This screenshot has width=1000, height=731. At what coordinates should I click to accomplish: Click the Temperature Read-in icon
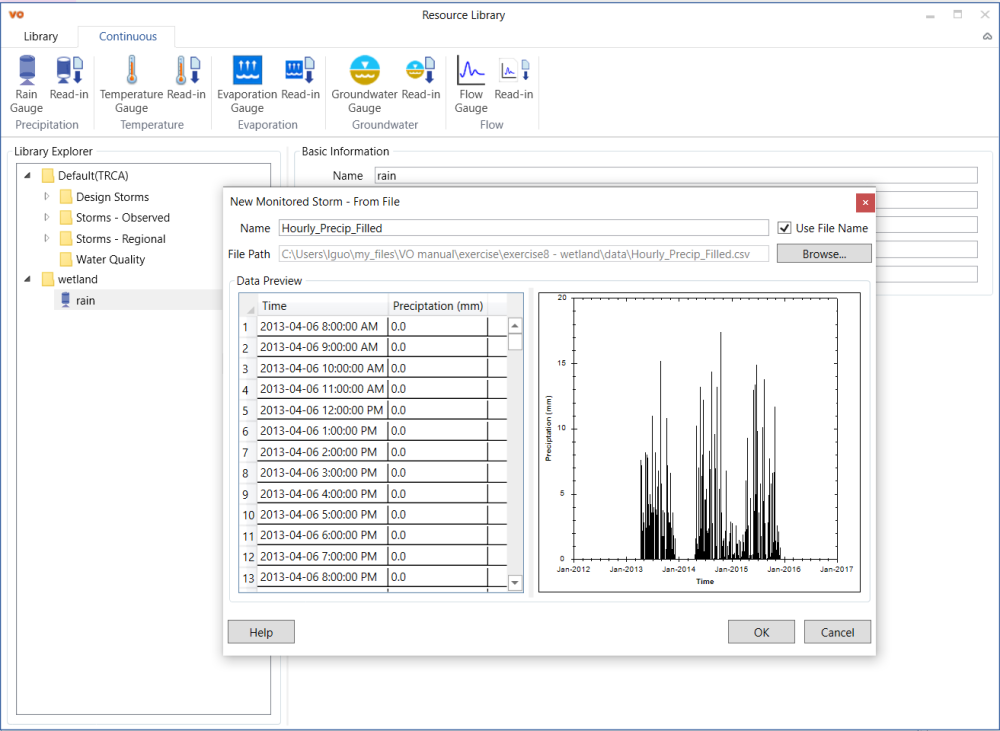point(186,72)
